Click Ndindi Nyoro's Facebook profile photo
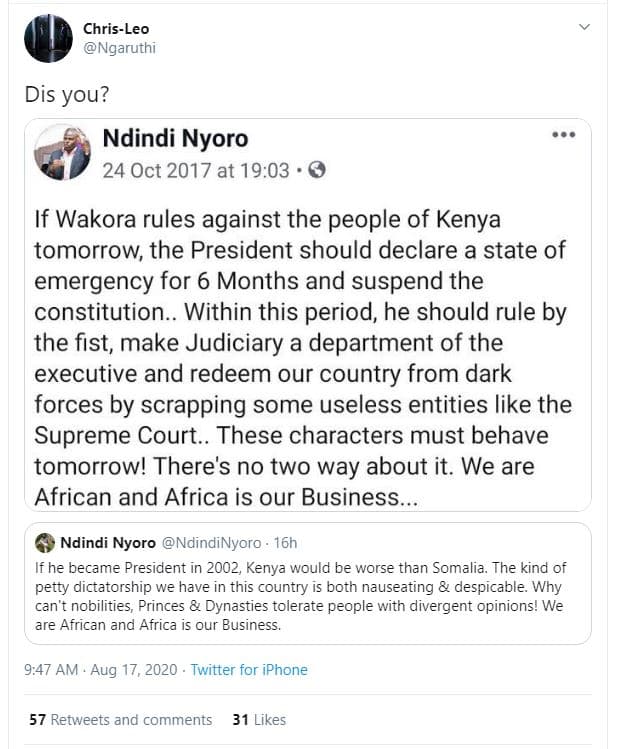 62,153
